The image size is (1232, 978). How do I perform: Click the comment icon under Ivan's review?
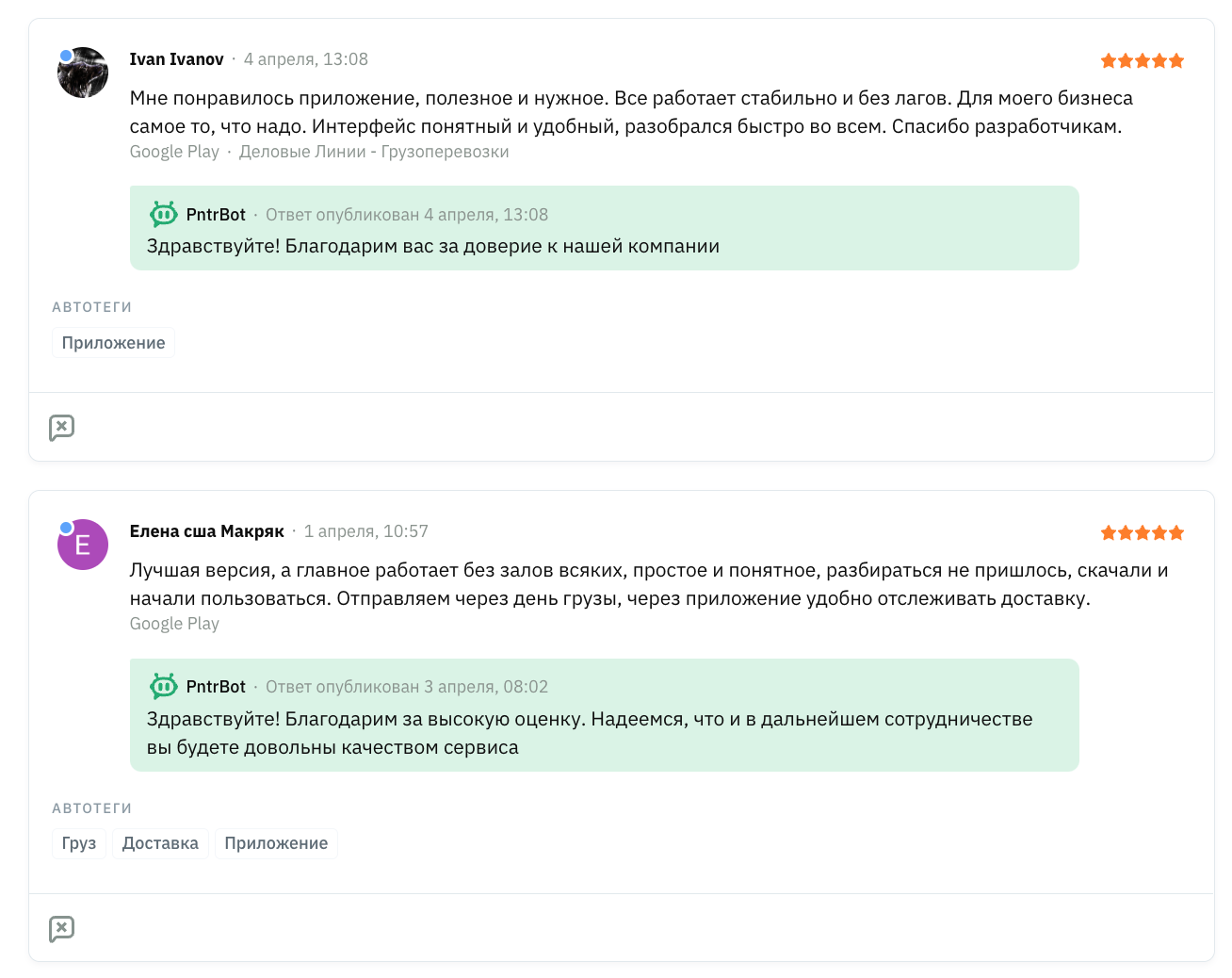[x=61, y=428]
